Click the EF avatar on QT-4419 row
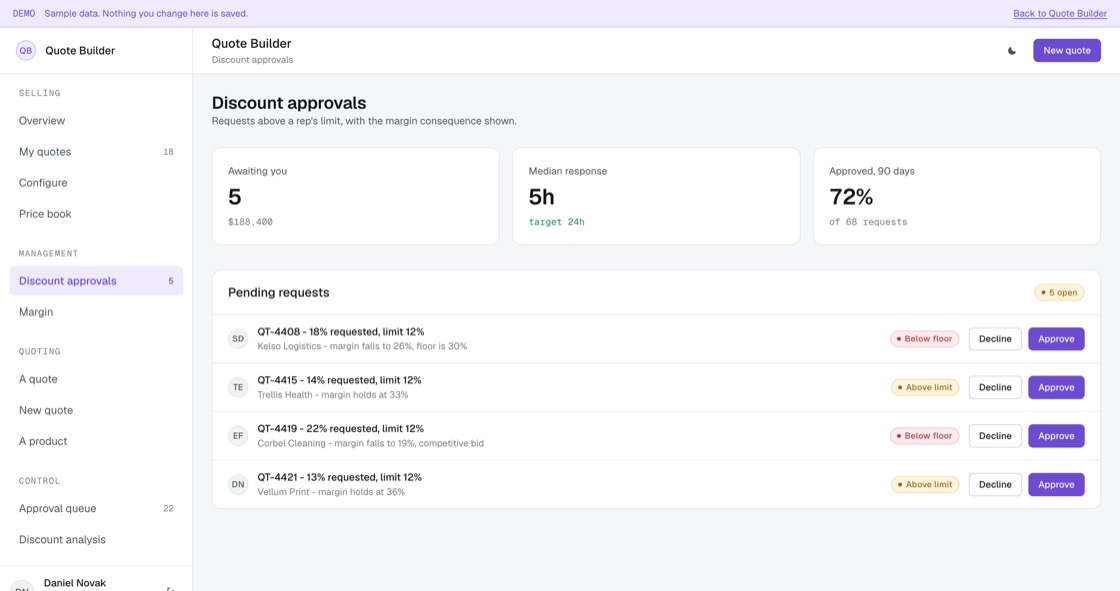Image resolution: width=1120 pixels, height=591 pixels. pos(238,436)
